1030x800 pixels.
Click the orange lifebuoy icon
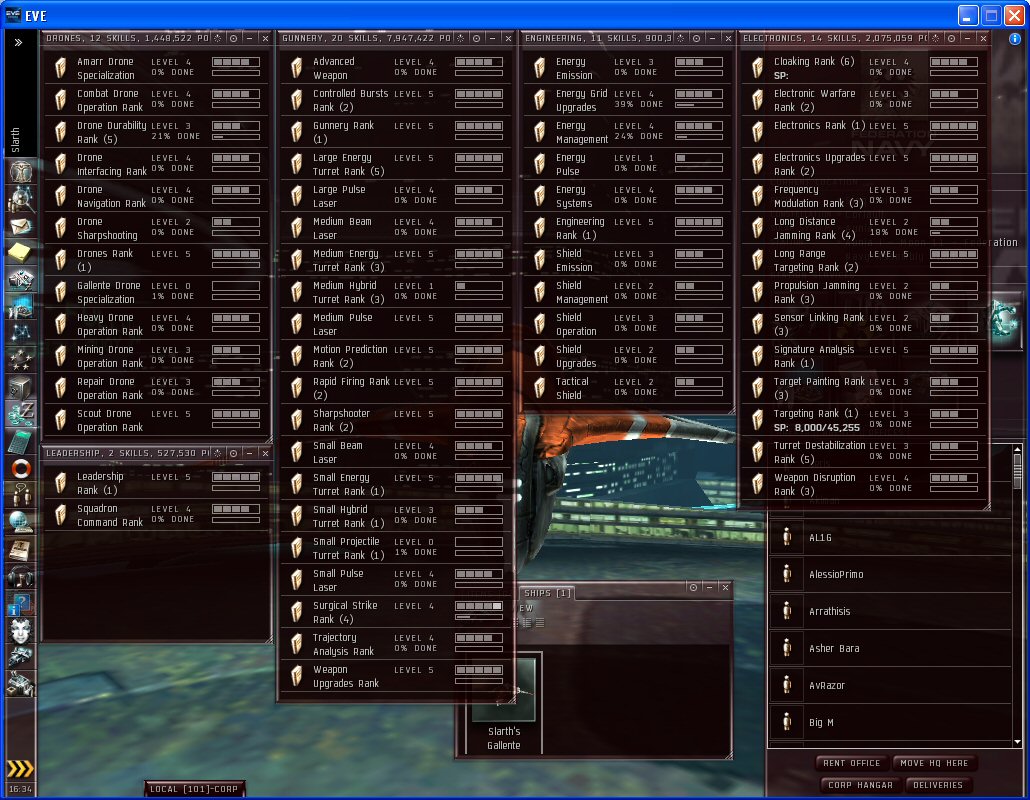click(21, 469)
